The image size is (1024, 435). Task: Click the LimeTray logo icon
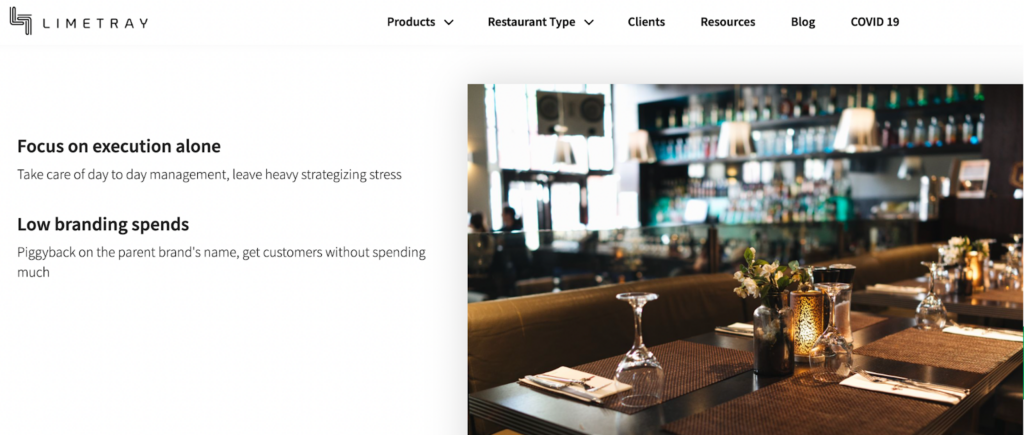tap(20, 21)
